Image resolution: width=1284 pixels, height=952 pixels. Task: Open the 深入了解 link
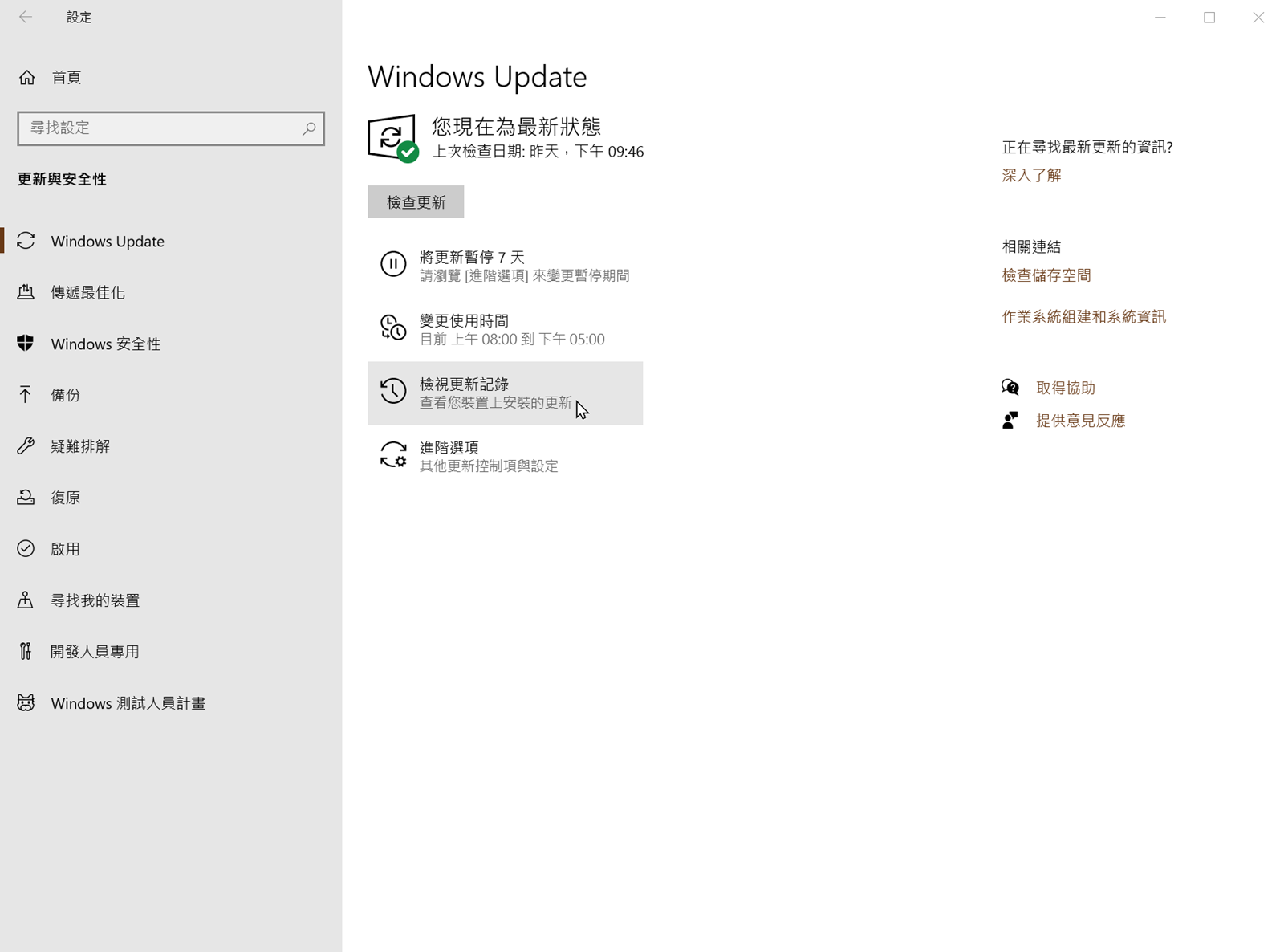coord(1031,175)
